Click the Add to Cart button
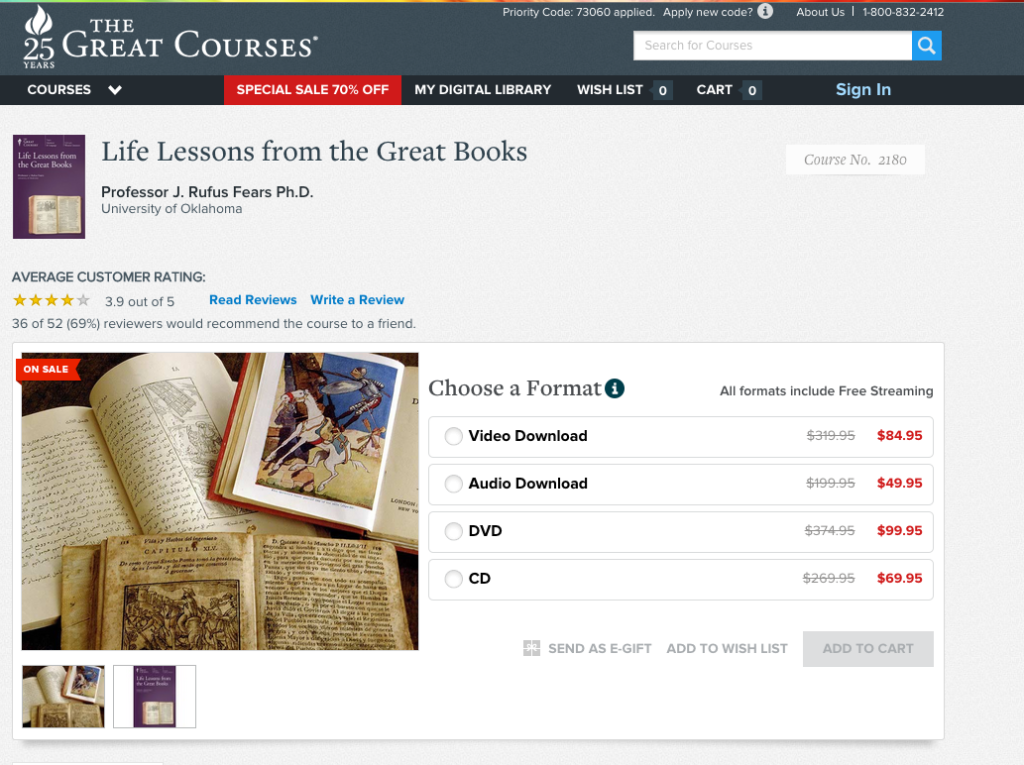The width and height of the screenshot is (1024, 765). tap(868, 649)
